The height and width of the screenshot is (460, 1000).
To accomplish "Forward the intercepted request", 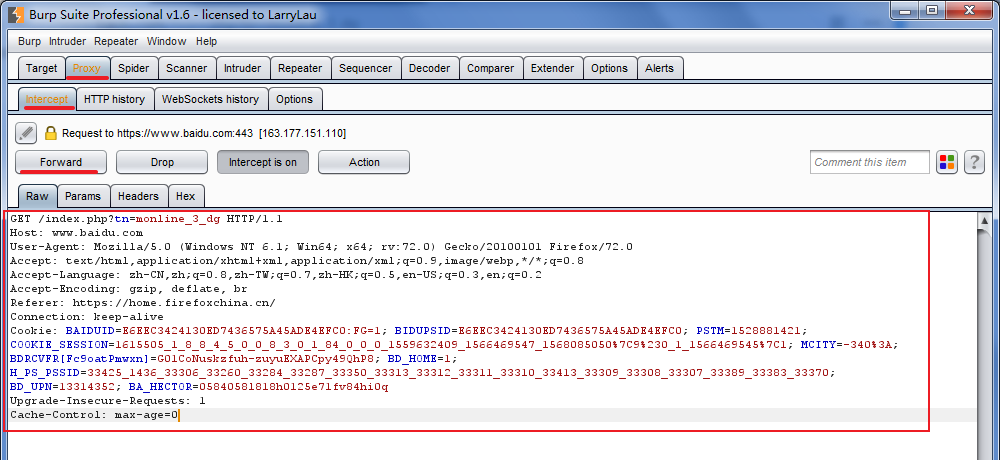I will click(x=61, y=162).
